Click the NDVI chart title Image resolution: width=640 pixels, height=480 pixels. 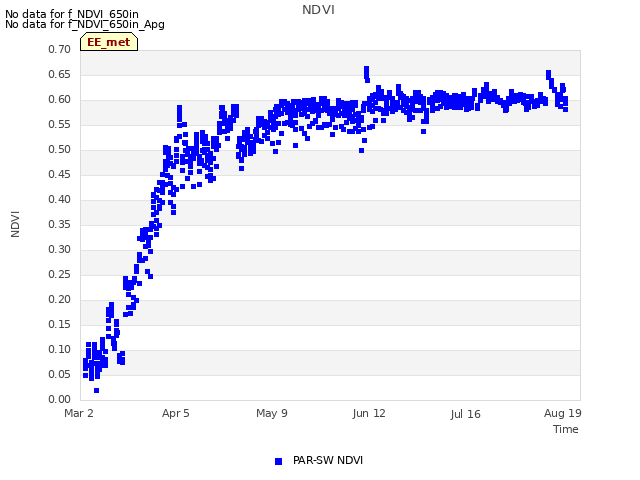tap(318, 10)
